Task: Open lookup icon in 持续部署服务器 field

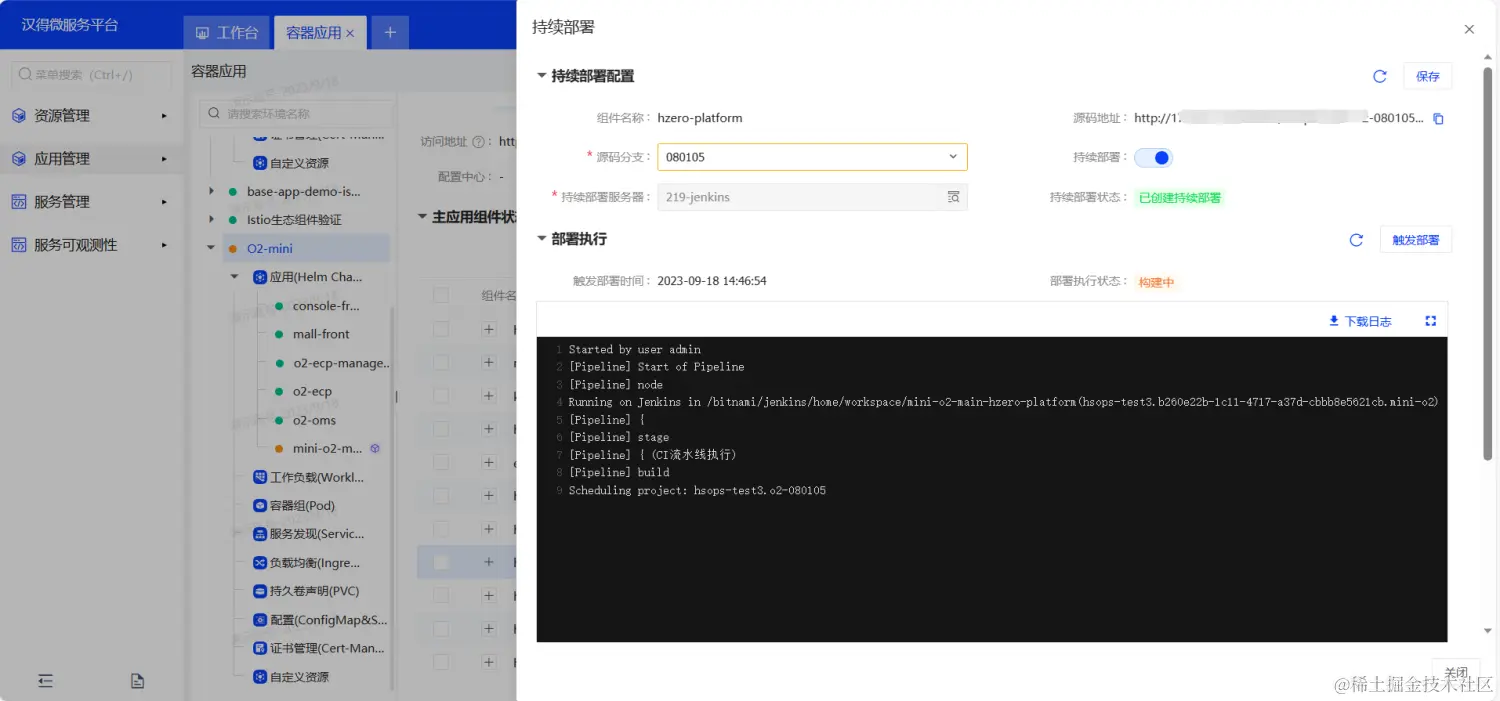Action: click(953, 197)
